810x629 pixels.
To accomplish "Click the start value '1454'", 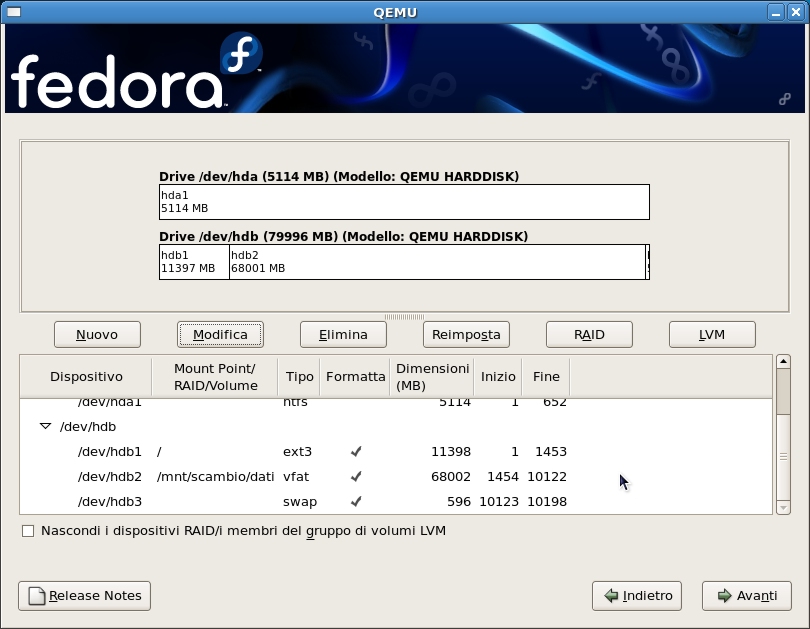I will point(503,476).
